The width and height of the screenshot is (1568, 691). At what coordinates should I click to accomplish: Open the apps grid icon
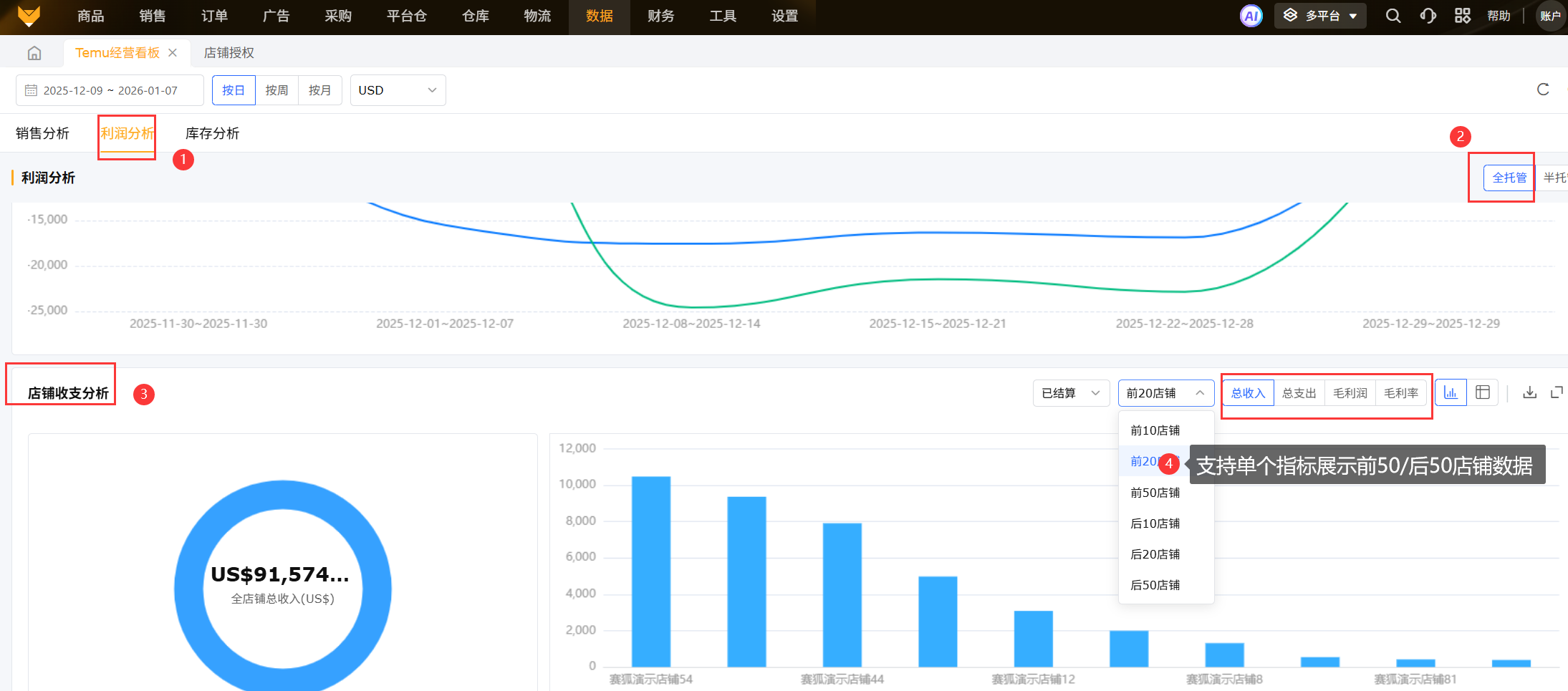click(1463, 16)
